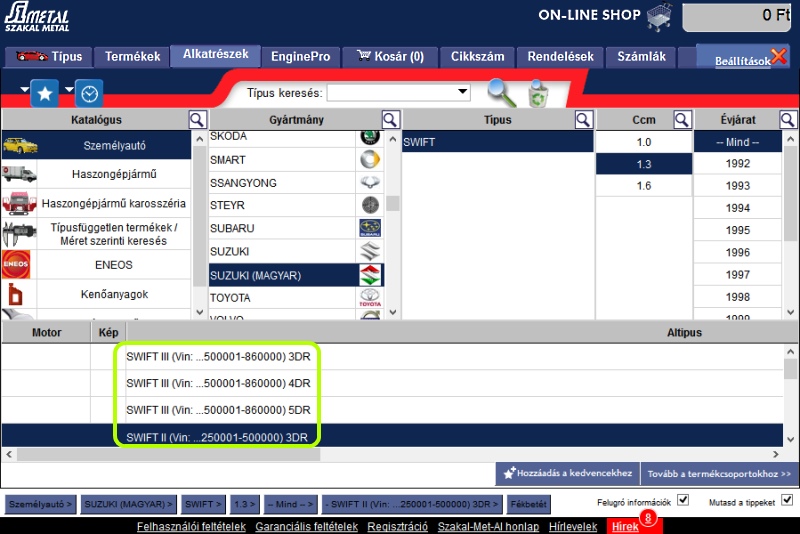
Task: Open the Évjárat column search icon
Action: (x=788, y=120)
